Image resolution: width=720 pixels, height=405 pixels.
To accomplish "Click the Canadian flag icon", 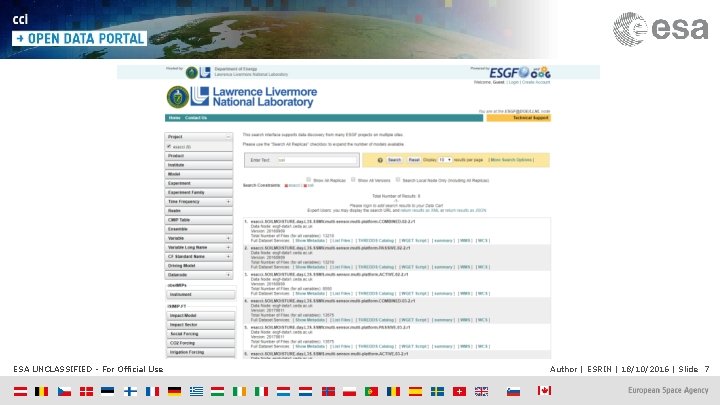I will pos(544,391).
